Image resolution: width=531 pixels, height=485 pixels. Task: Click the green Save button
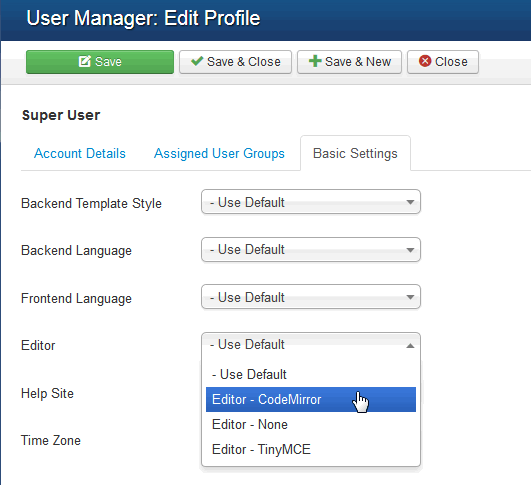[100, 62]
